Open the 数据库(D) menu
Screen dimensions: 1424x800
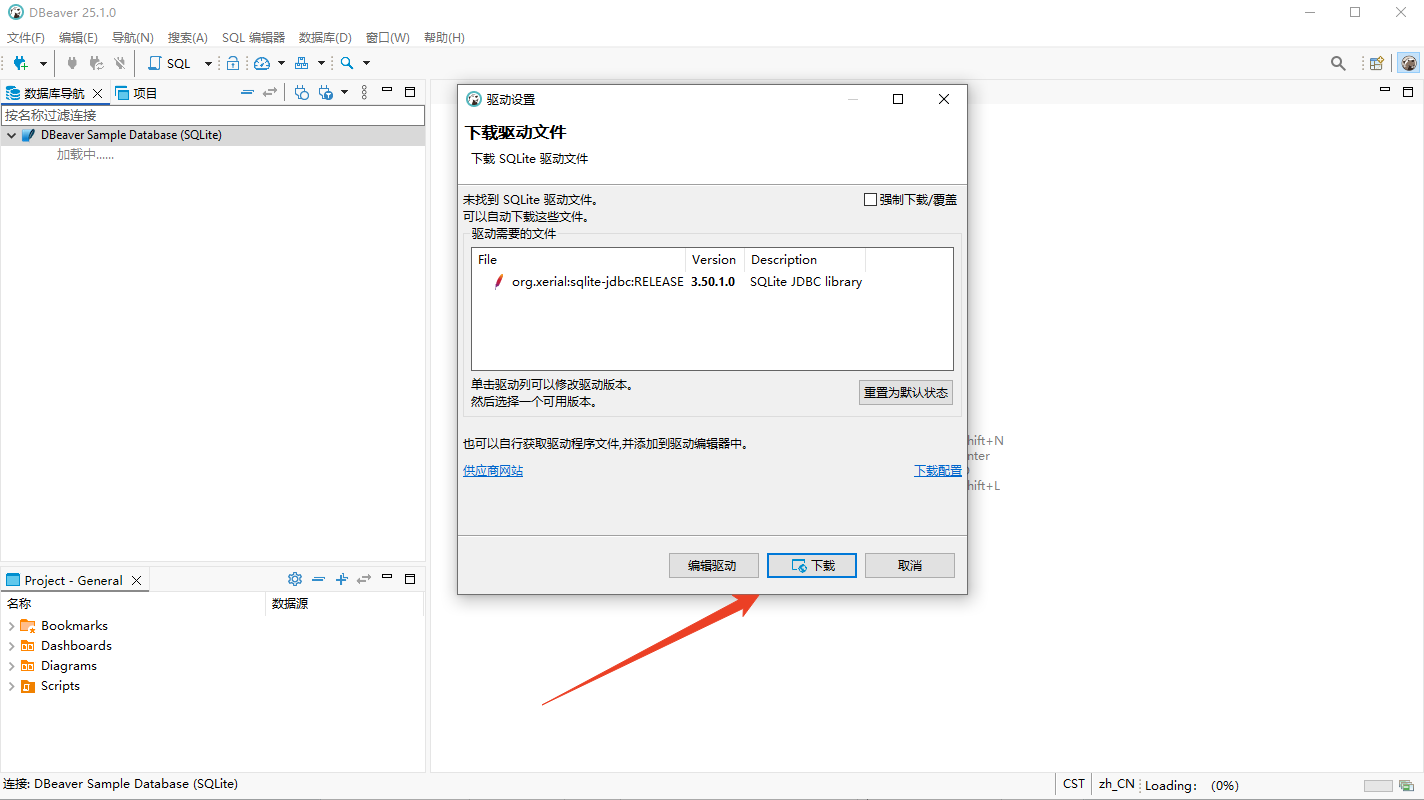325,38
